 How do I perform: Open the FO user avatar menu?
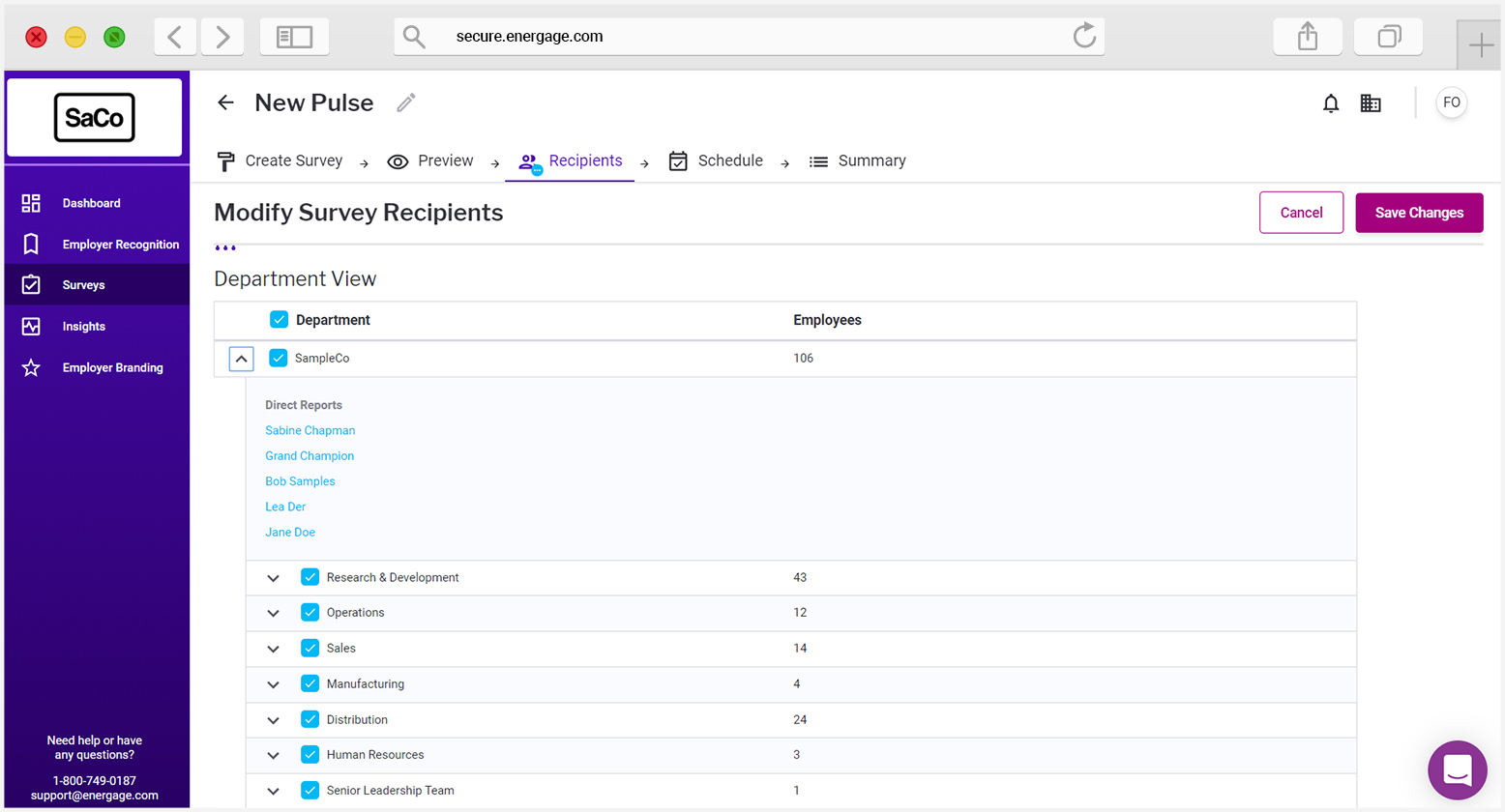coord(1452,102)
